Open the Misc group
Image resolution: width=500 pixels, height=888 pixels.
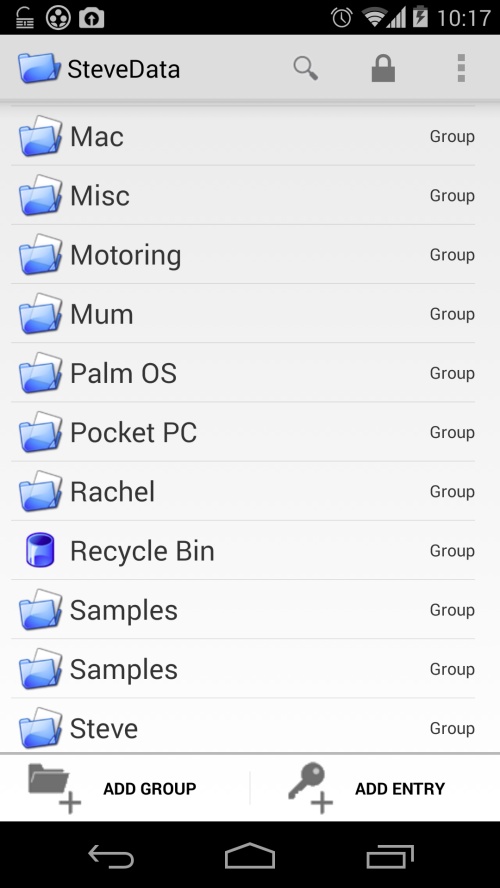point(243,195)
